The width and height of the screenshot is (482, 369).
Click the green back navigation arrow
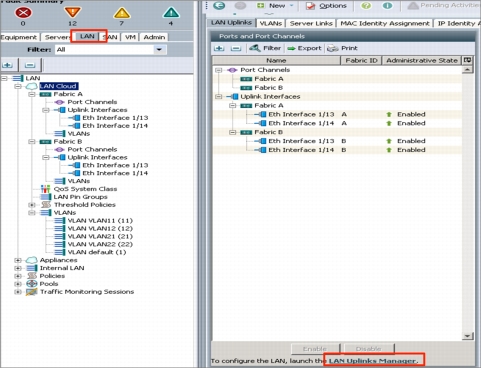pos(219,6)
